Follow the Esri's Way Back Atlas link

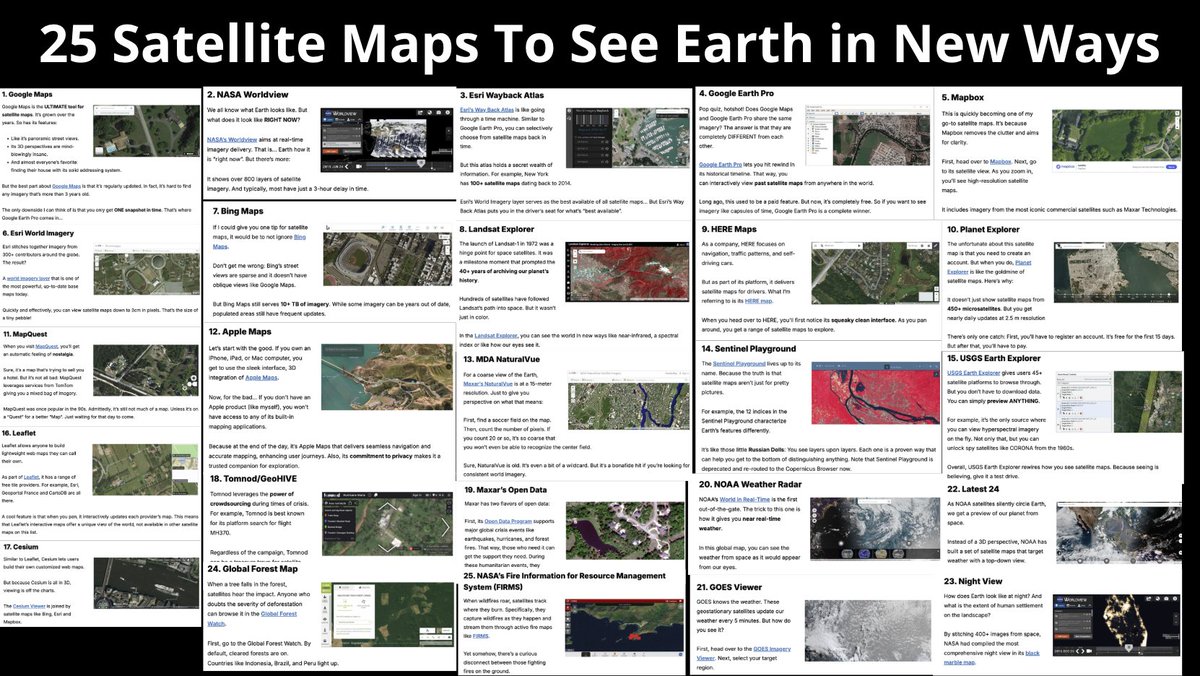(488, 108)
